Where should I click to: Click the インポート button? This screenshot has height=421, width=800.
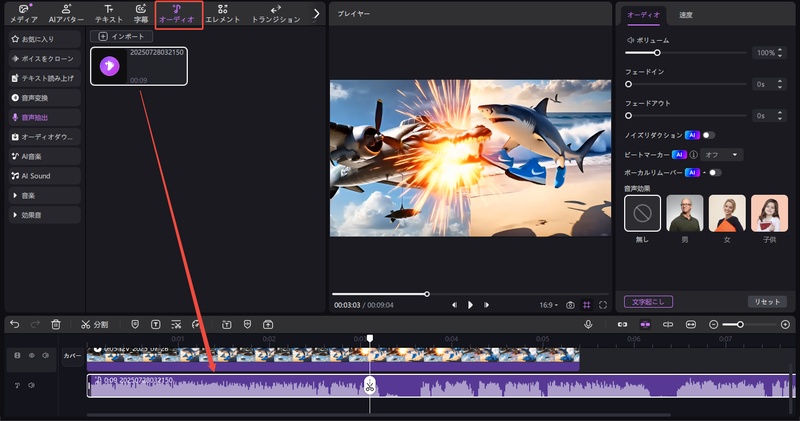pyautogui.click(x=121, y=36)
